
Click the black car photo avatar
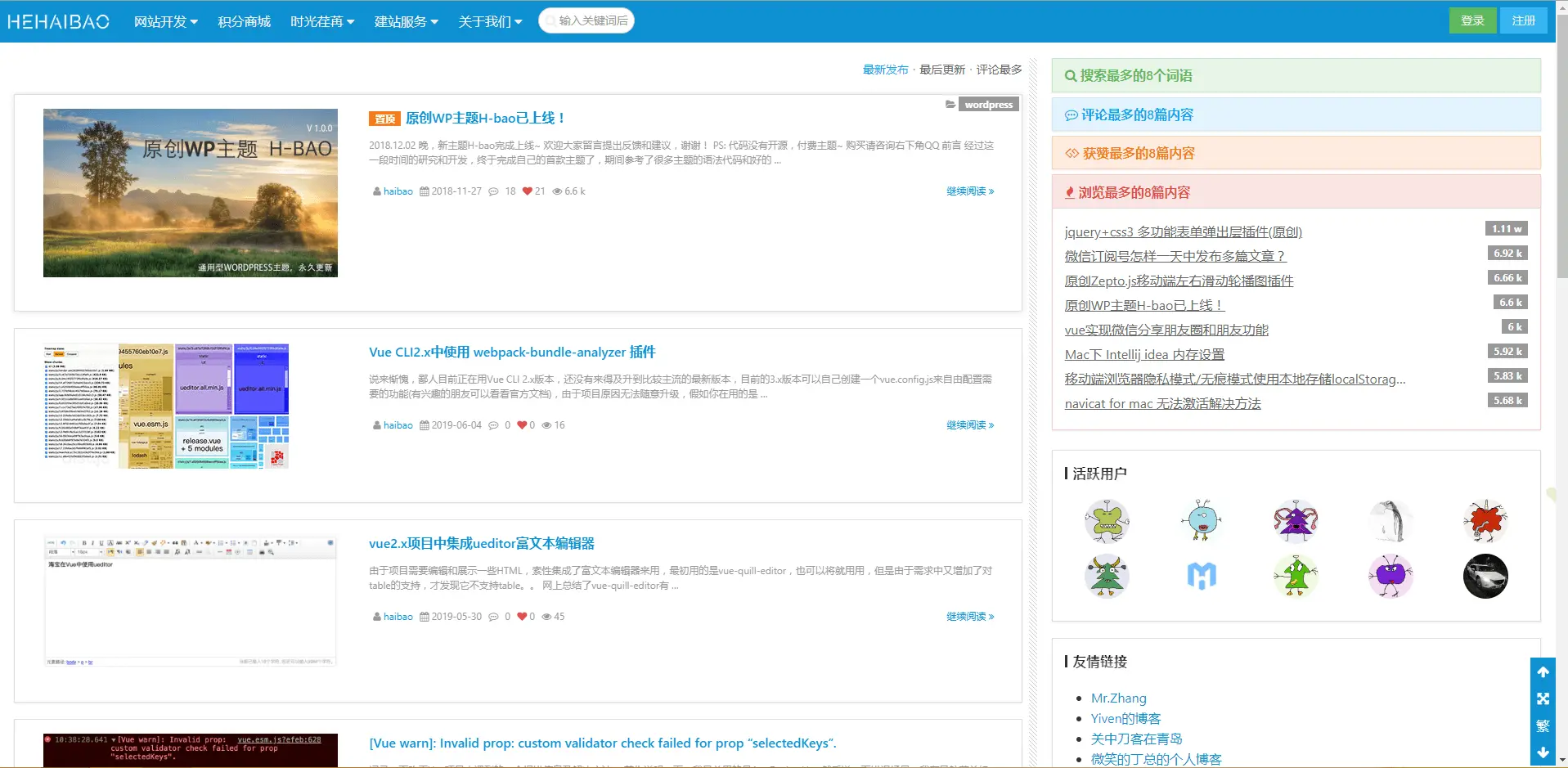[x=1485, y=576]
